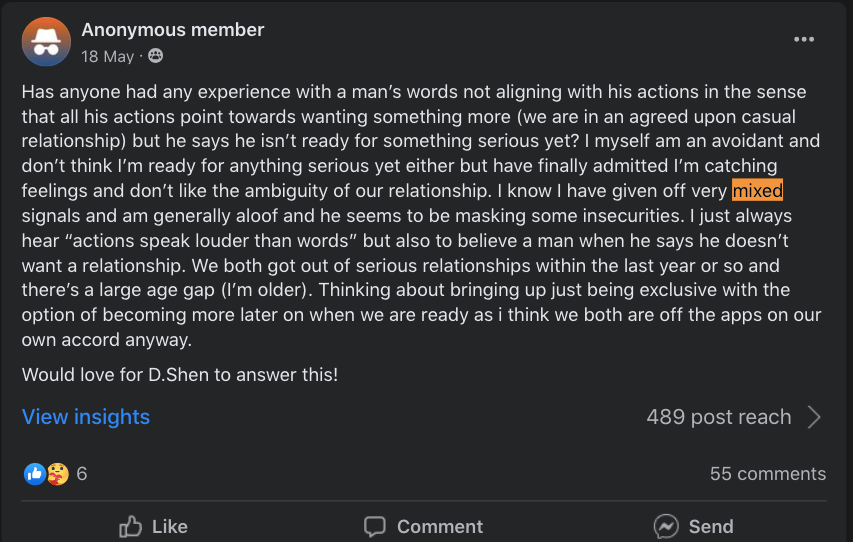Click the highlighted word "mixed"
Image resolution: width=853 pixels, height=542 pixels.
tap(757, 190)
